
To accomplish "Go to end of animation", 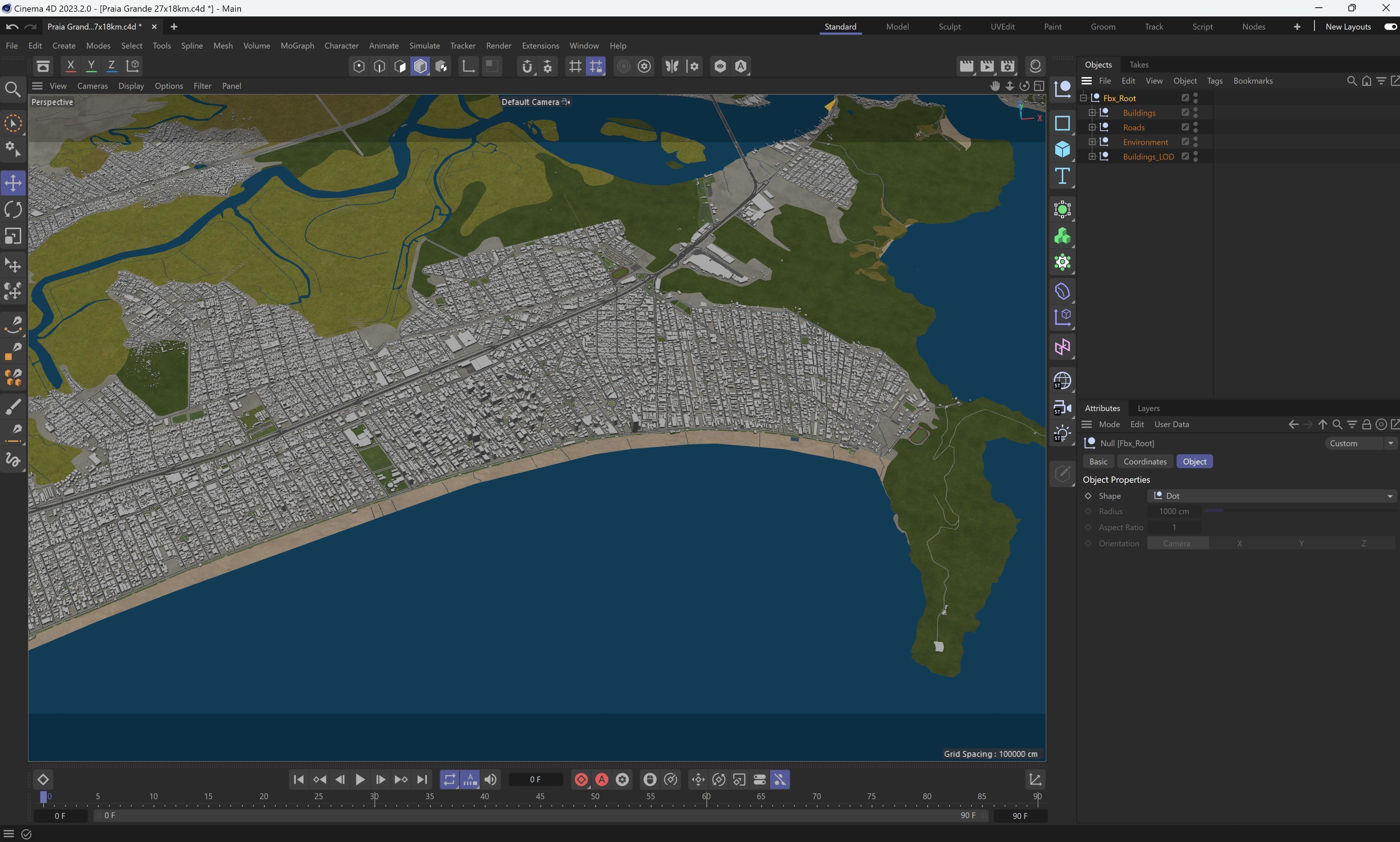I will point(422,780).
